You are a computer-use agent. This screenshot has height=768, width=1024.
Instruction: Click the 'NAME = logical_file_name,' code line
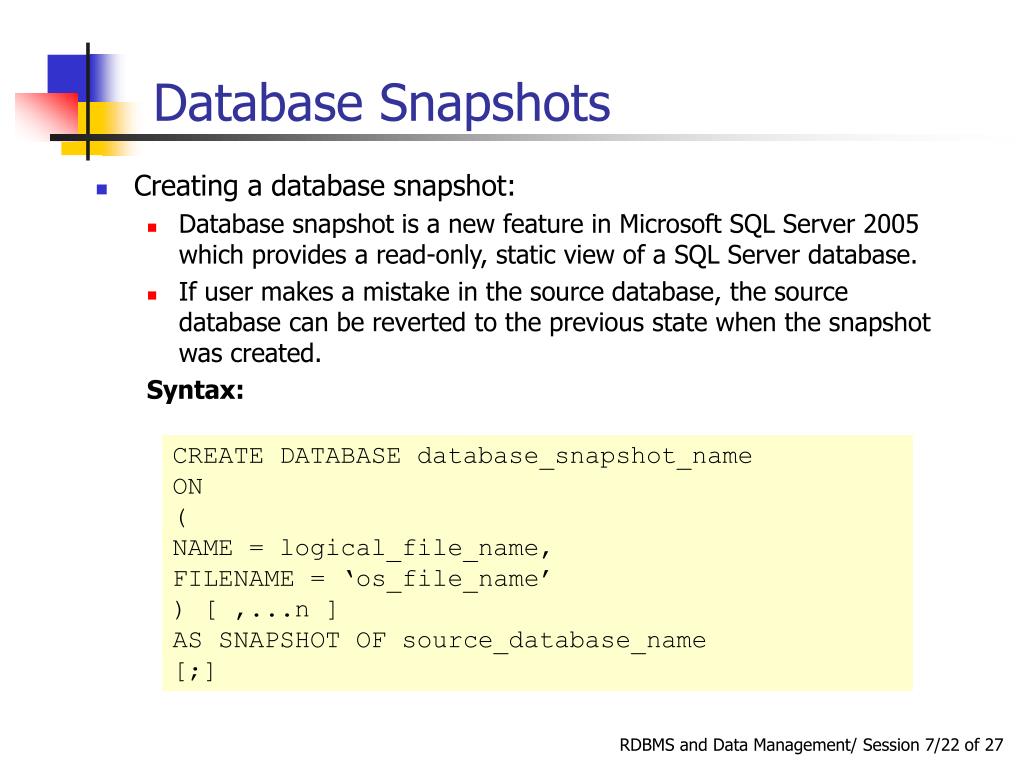click(362, 549)
